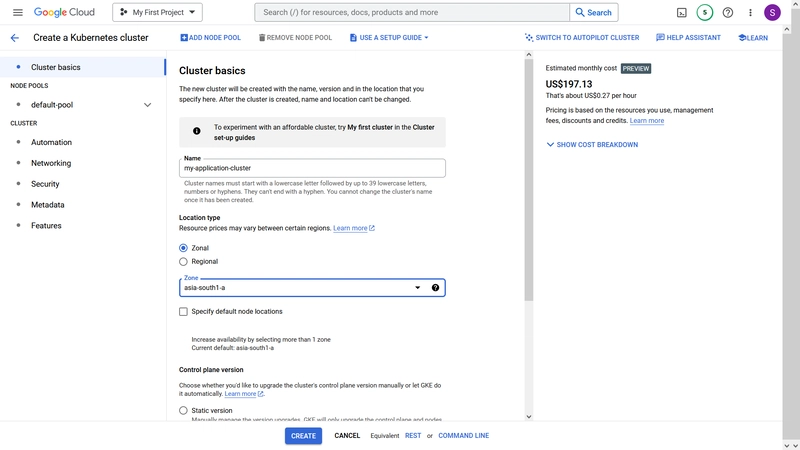Click the Search button
Image resolution: width=800 pixels, height=450 pixels.
594,12
